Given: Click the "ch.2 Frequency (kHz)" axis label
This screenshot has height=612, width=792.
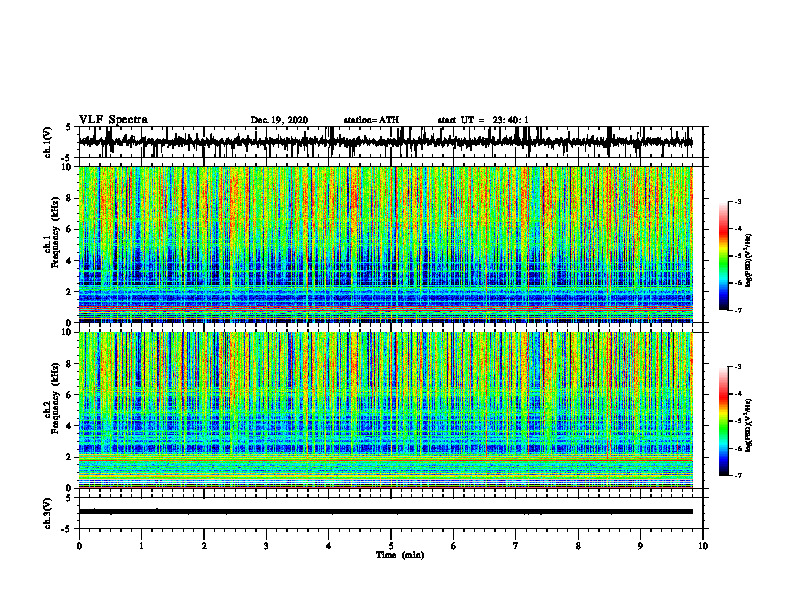Looking at the screenshot, I should click(x=51, y=398).
